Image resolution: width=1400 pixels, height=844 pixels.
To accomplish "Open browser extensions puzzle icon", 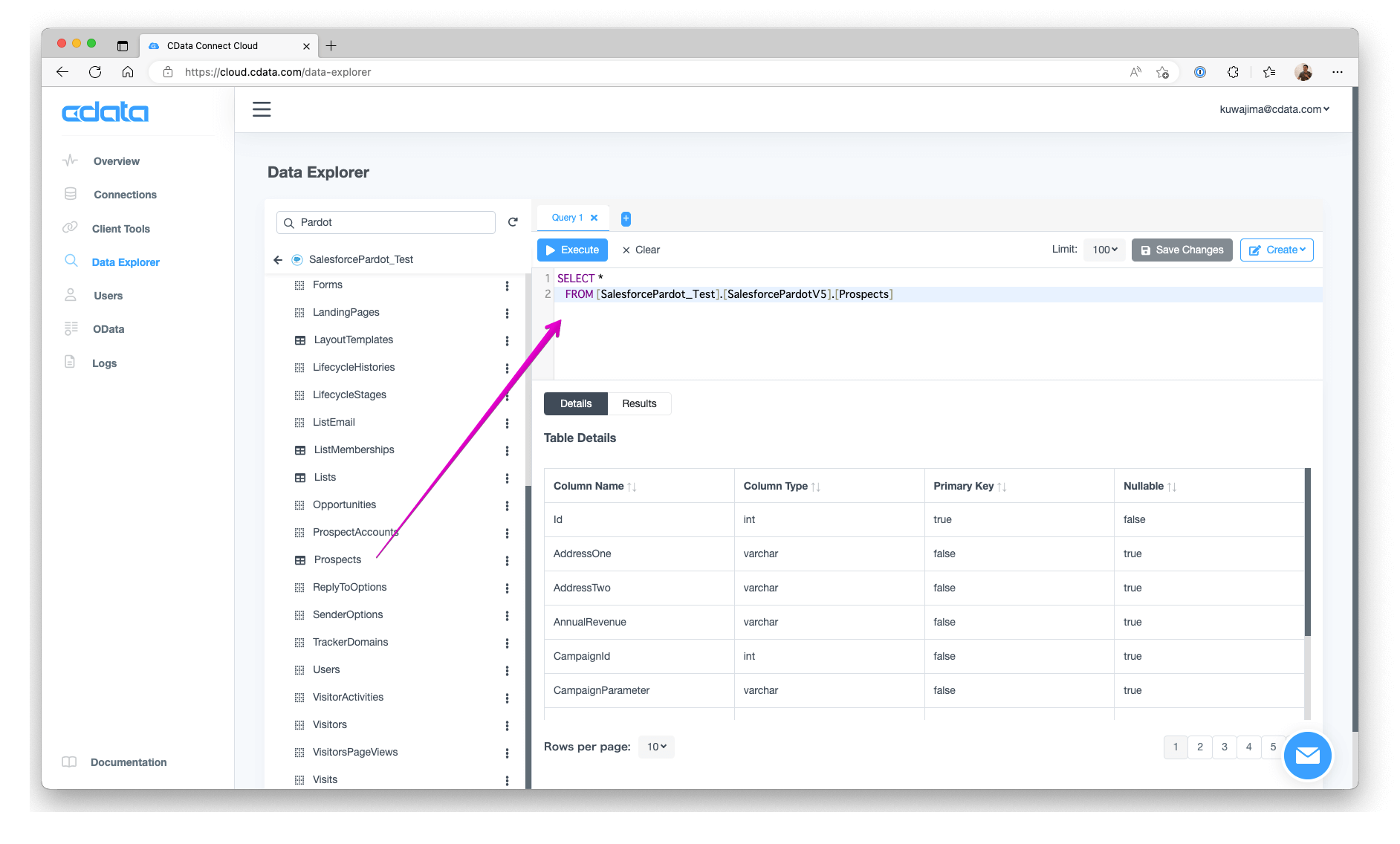I will (1233, 72).
